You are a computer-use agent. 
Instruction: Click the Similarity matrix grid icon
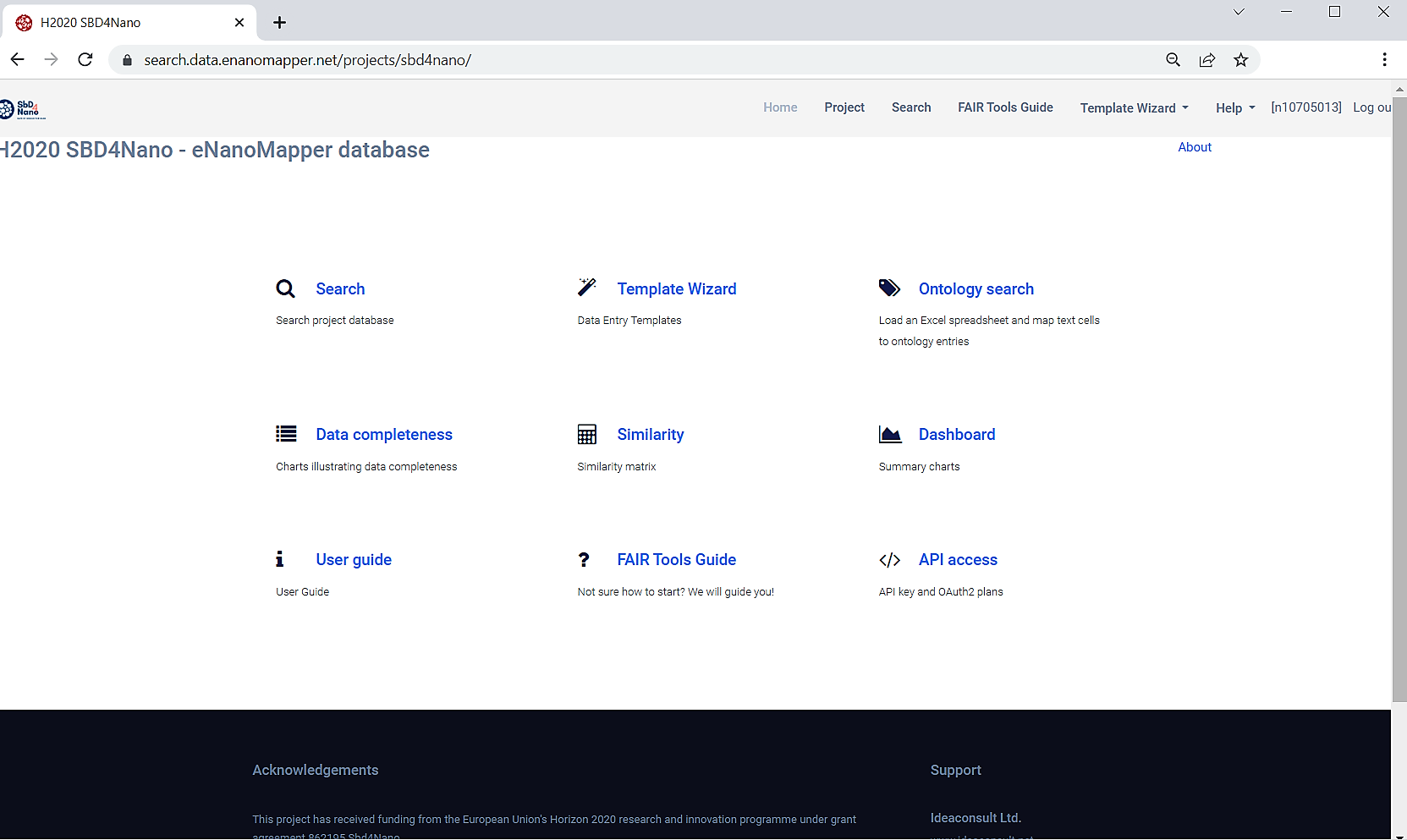coord(587,435)
